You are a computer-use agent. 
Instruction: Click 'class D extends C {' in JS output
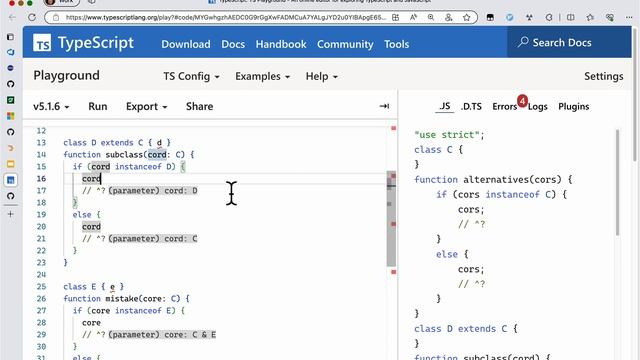[x=466, y=329]
